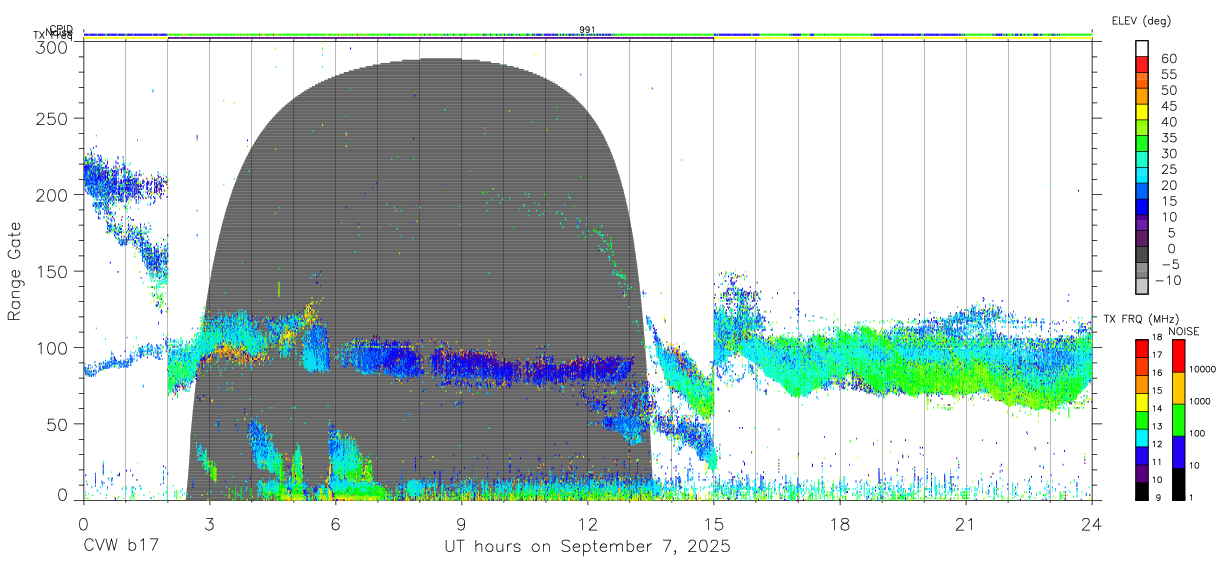
Task: Click the '21' UT hour tick label
Action: [x=966, y=524]
